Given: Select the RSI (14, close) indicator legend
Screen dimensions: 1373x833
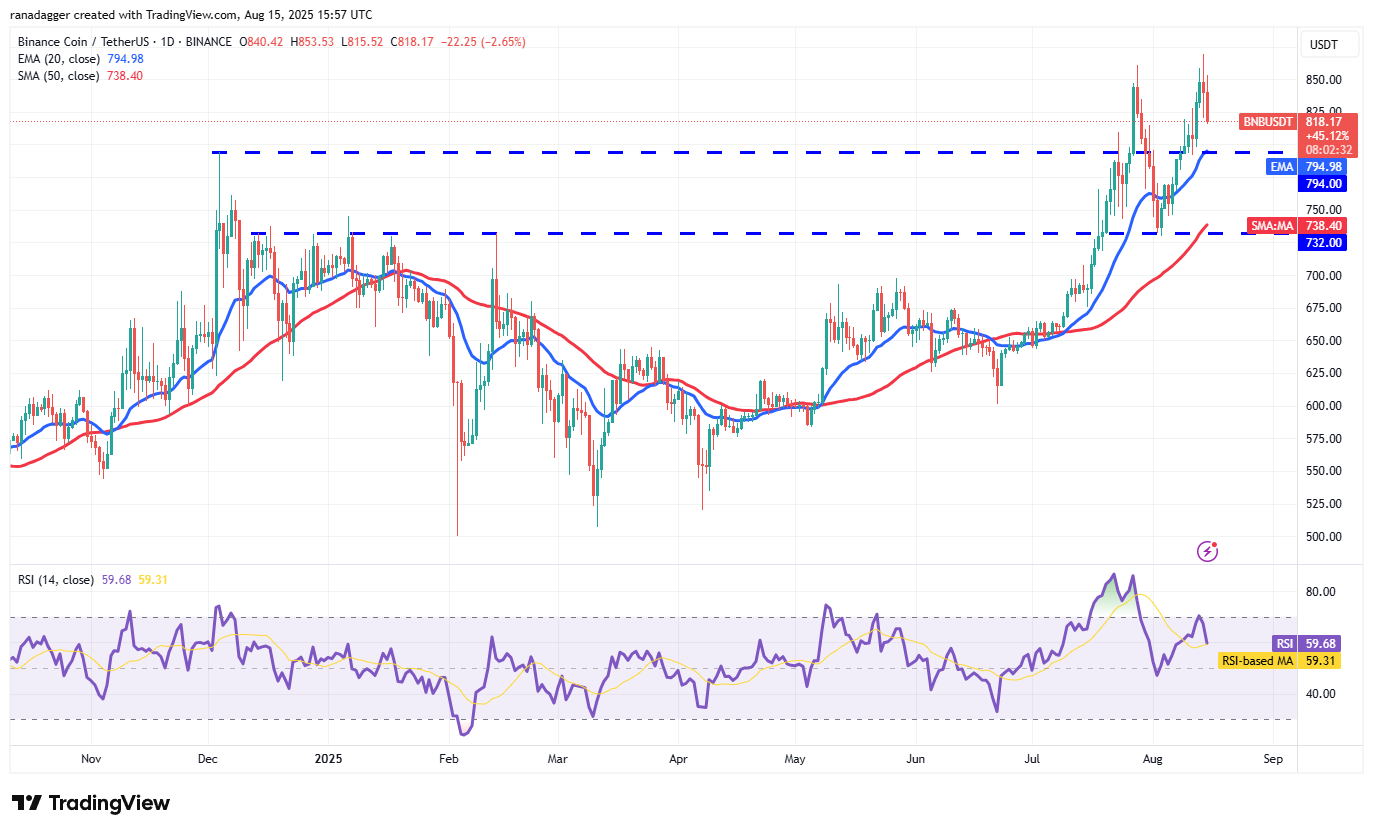Looking at the screenshot, I should 56,580.
